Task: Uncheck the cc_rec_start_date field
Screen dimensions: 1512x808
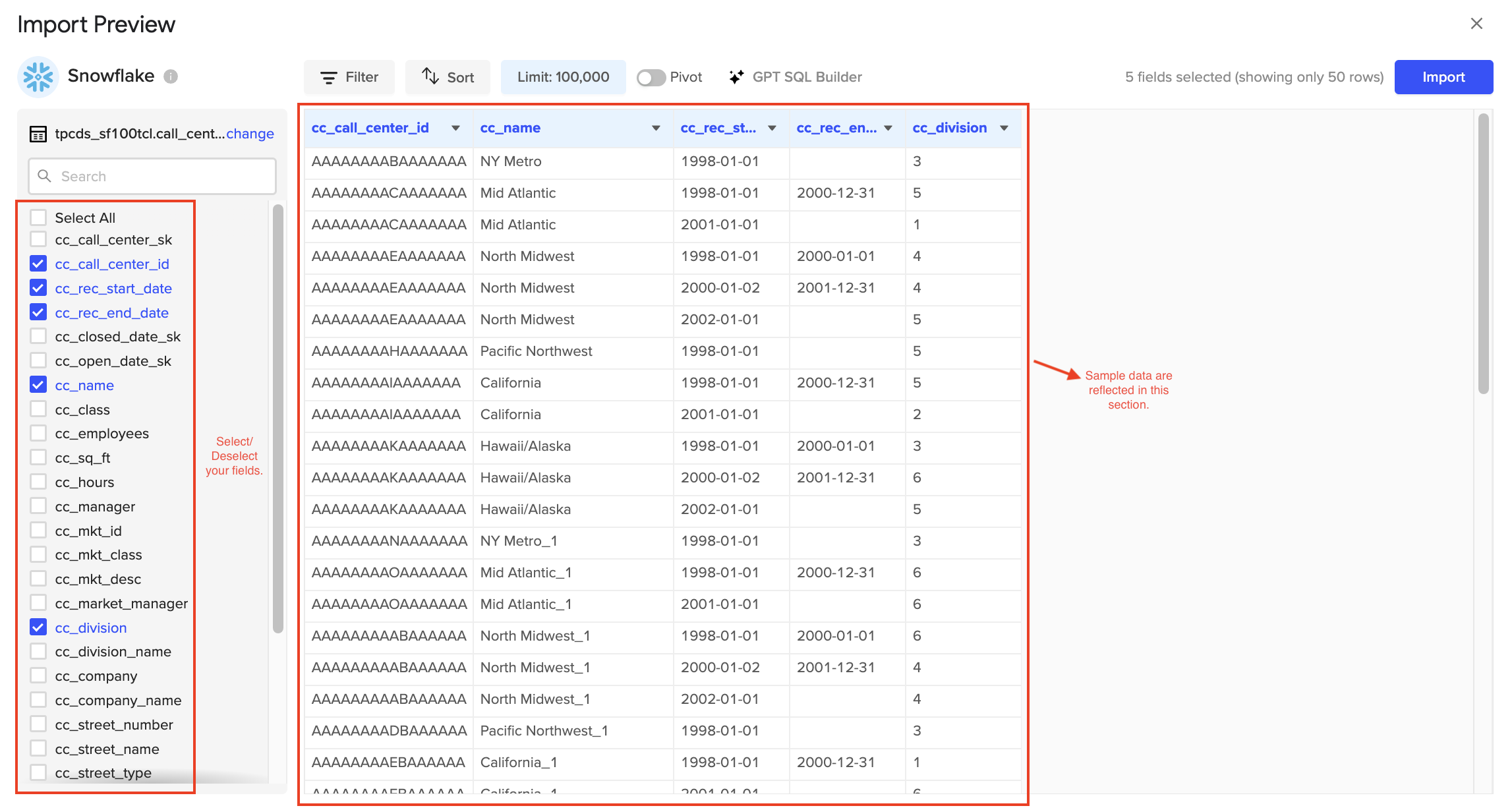Action: pos(38,288)
